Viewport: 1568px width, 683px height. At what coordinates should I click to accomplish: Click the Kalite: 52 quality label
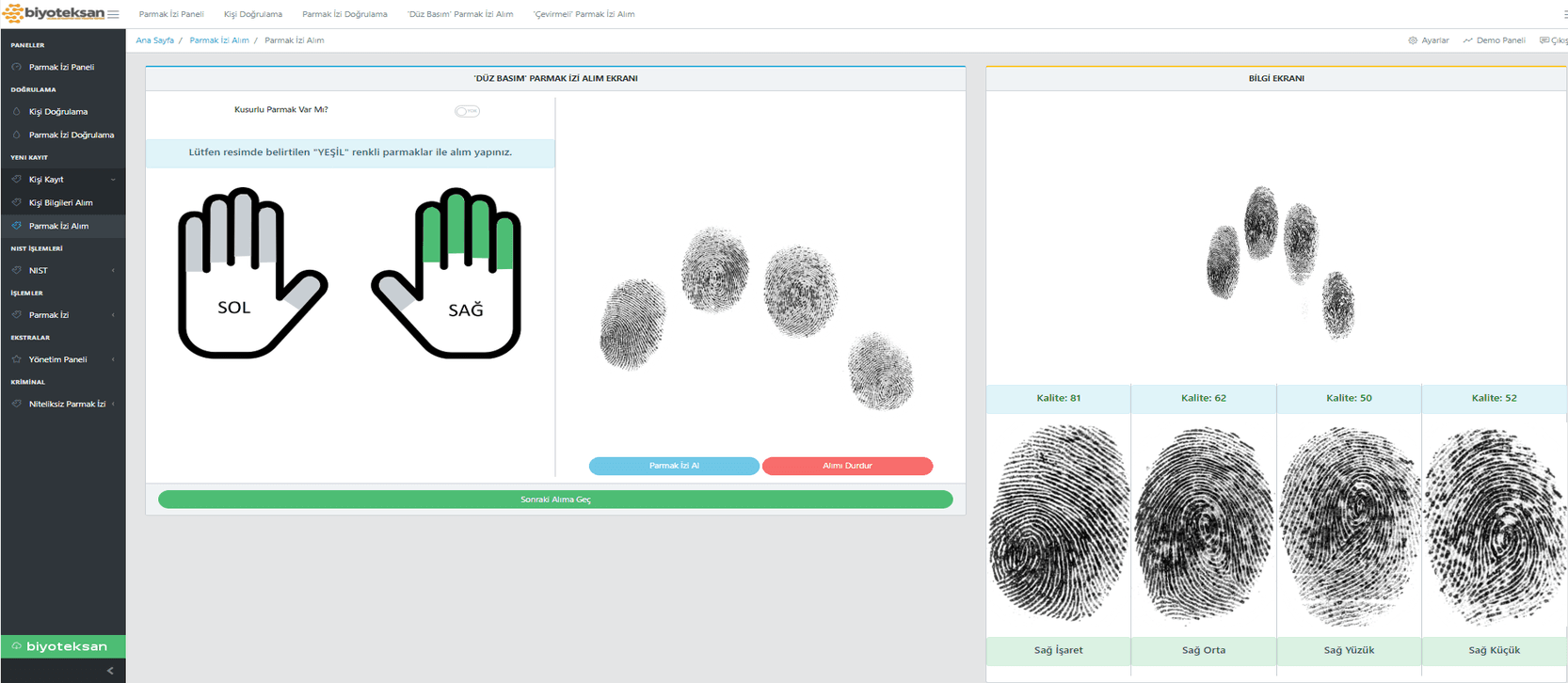[x=1494, y=398]
